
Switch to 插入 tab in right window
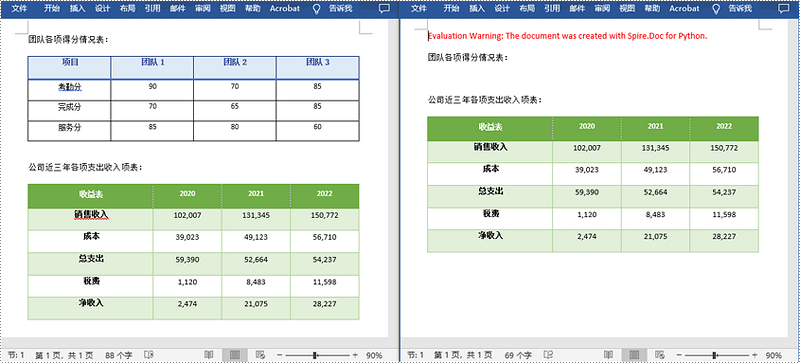coord(477,8)
